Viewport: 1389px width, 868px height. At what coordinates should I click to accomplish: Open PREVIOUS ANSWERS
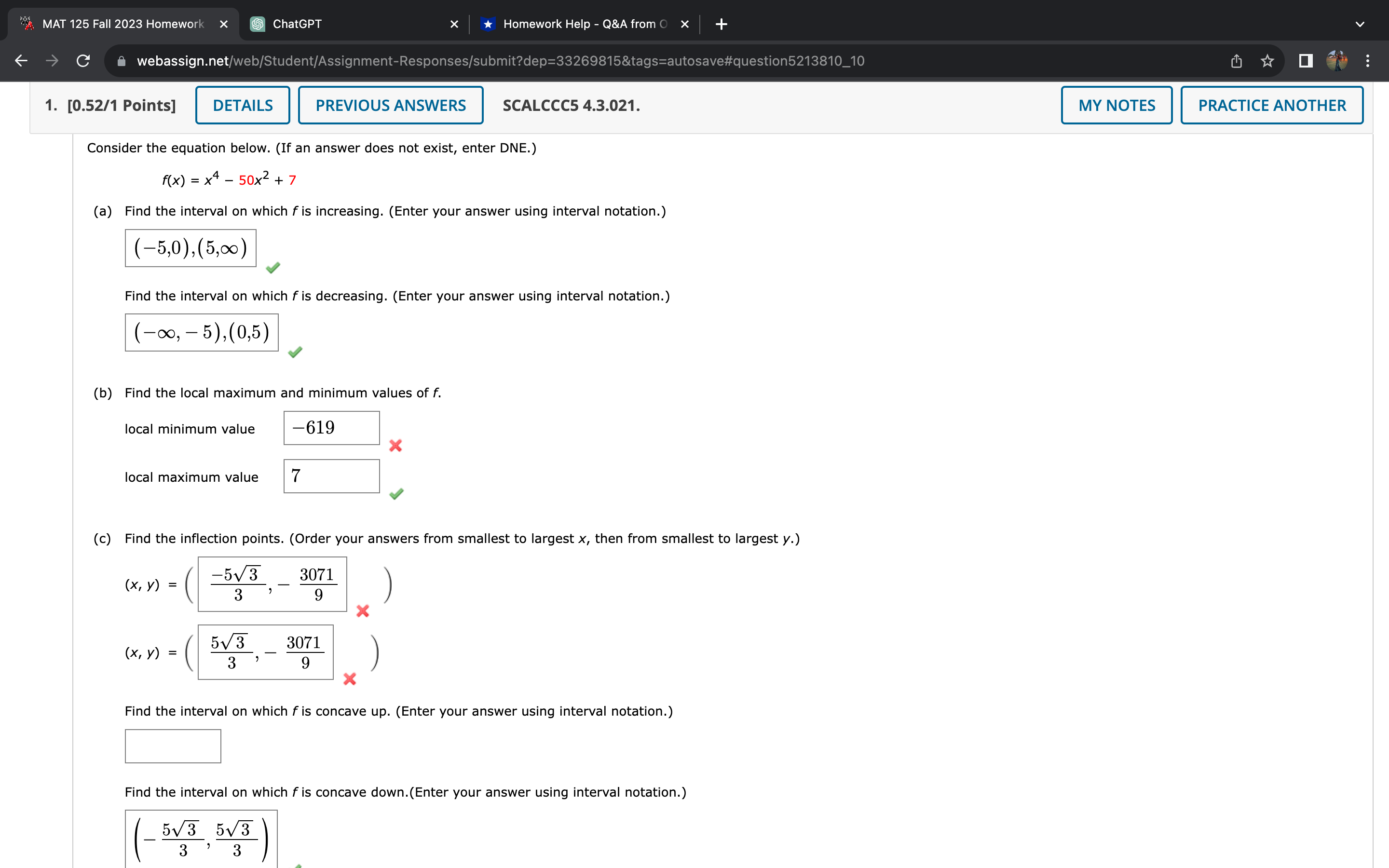390,105
